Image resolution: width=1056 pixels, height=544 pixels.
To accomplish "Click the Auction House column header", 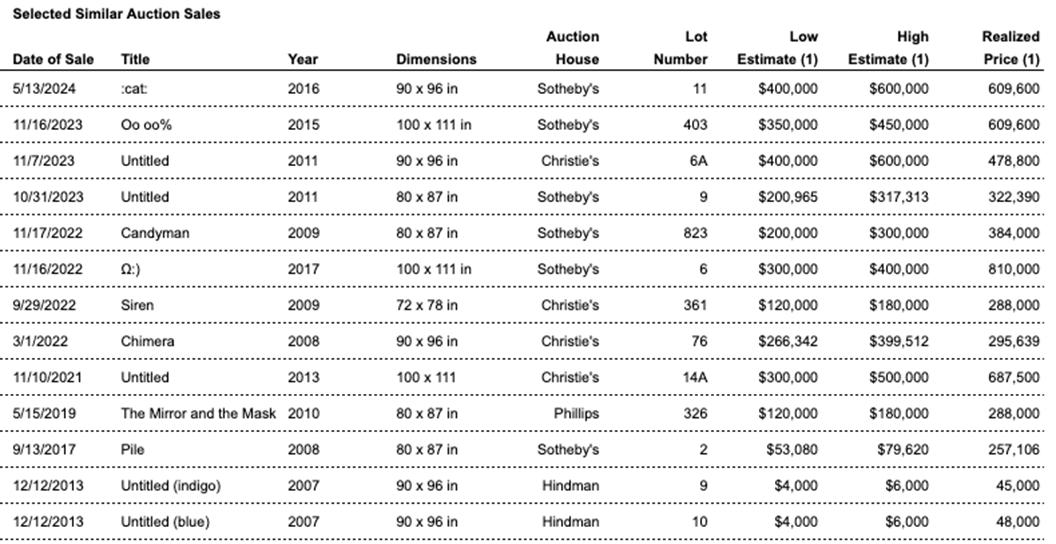I will pos(574,48).
